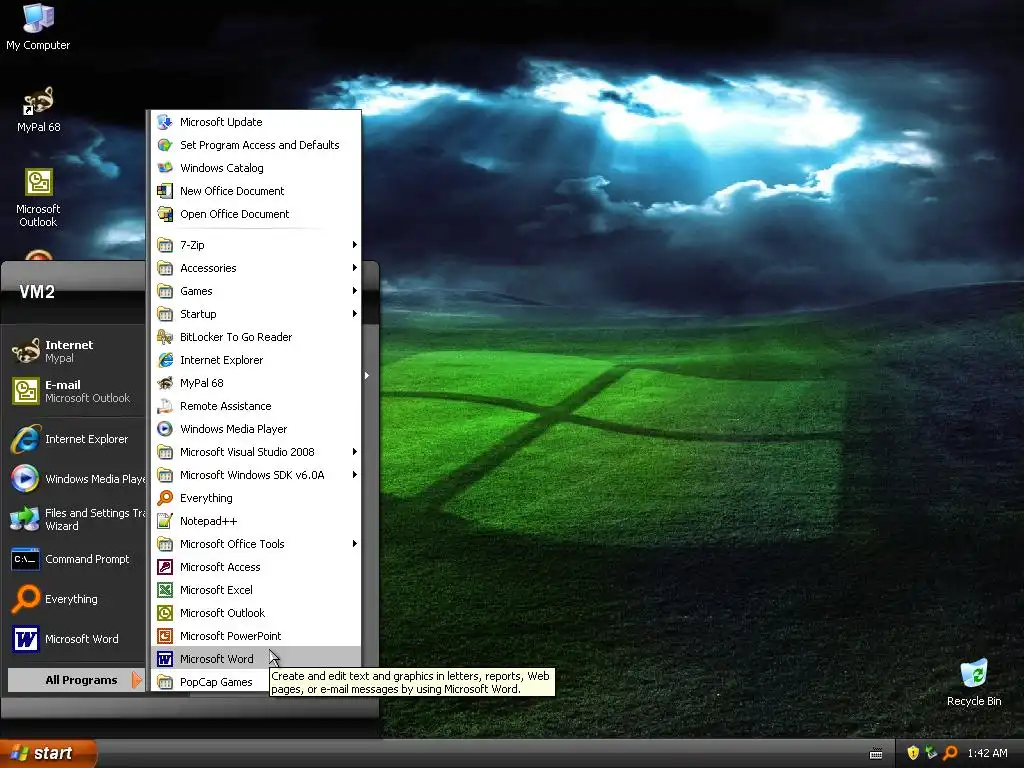Click 7-Zip folder label

click(x=192, y=245)
